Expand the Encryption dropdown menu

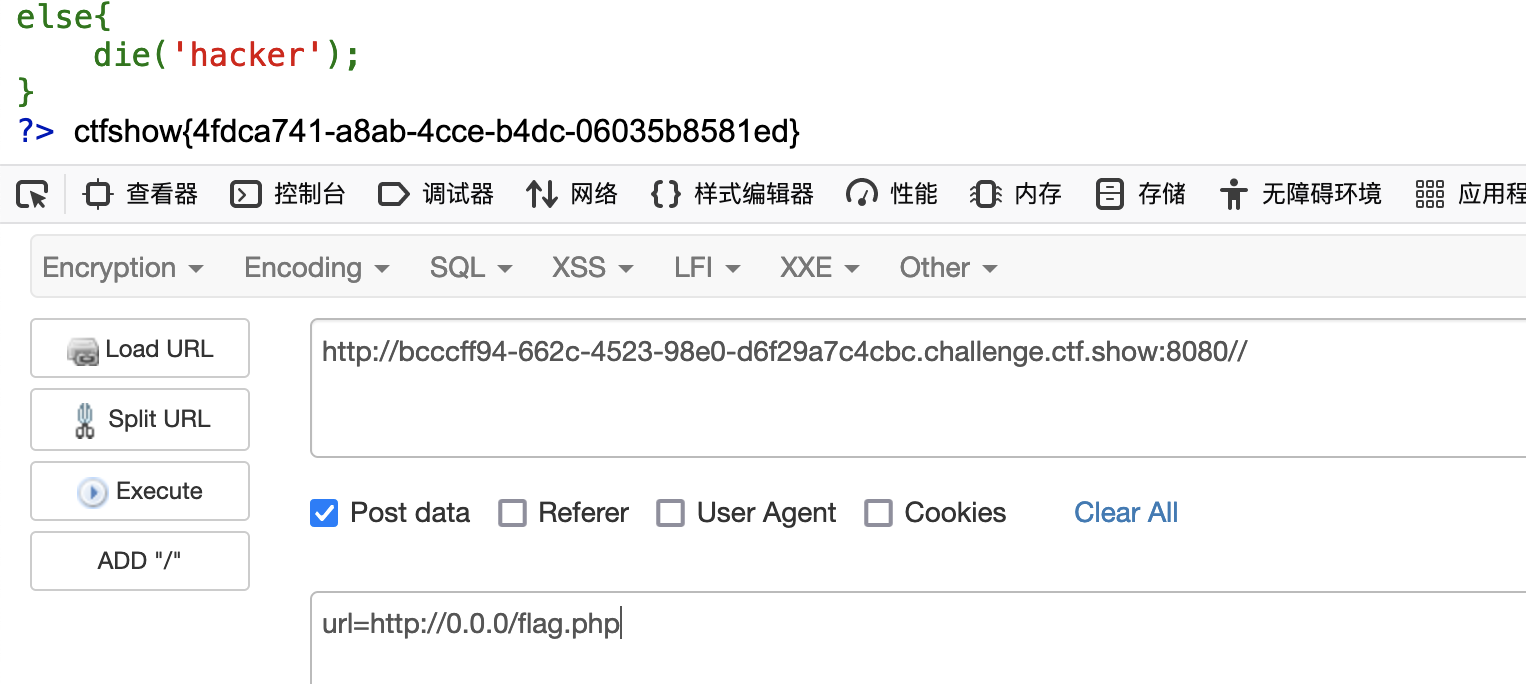123,268
